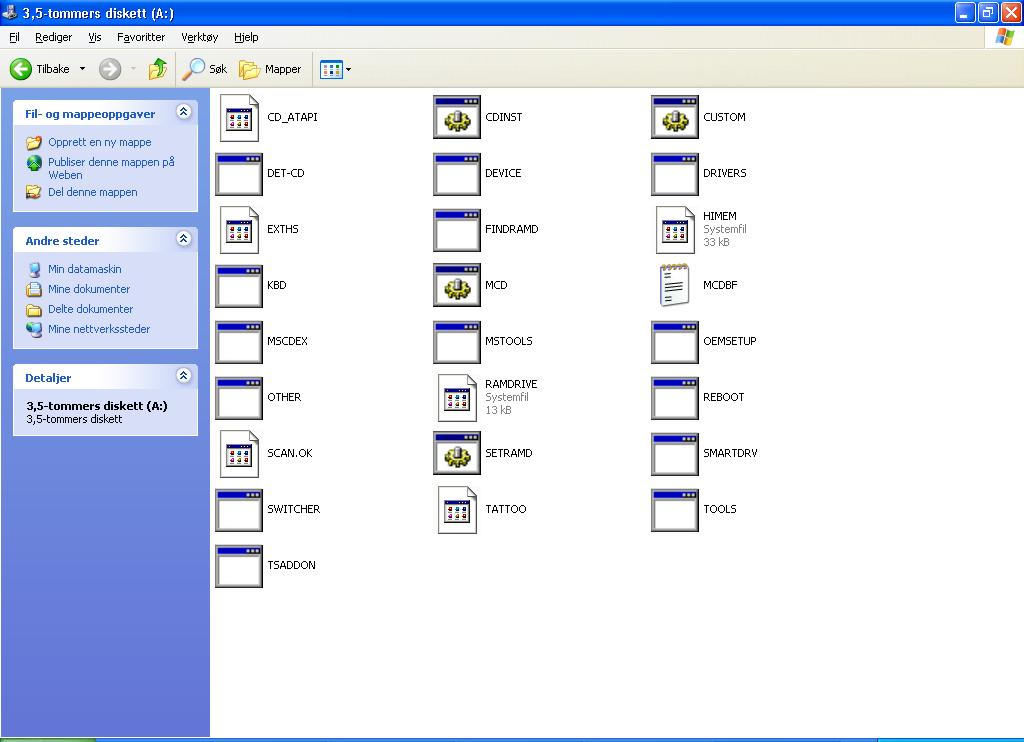Open the Fil menu
Image resolution: width=1024 pixels, height=742 pixels.
point(14,37)
